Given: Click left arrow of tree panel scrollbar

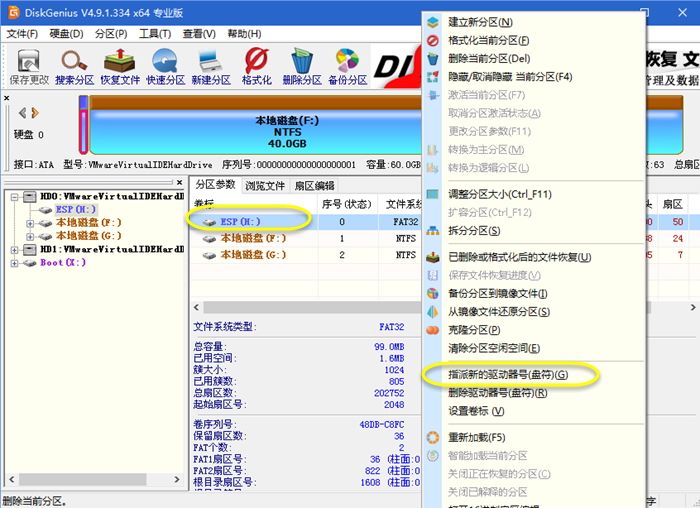Looking at the screenshot, I should [x=12, y=479].
